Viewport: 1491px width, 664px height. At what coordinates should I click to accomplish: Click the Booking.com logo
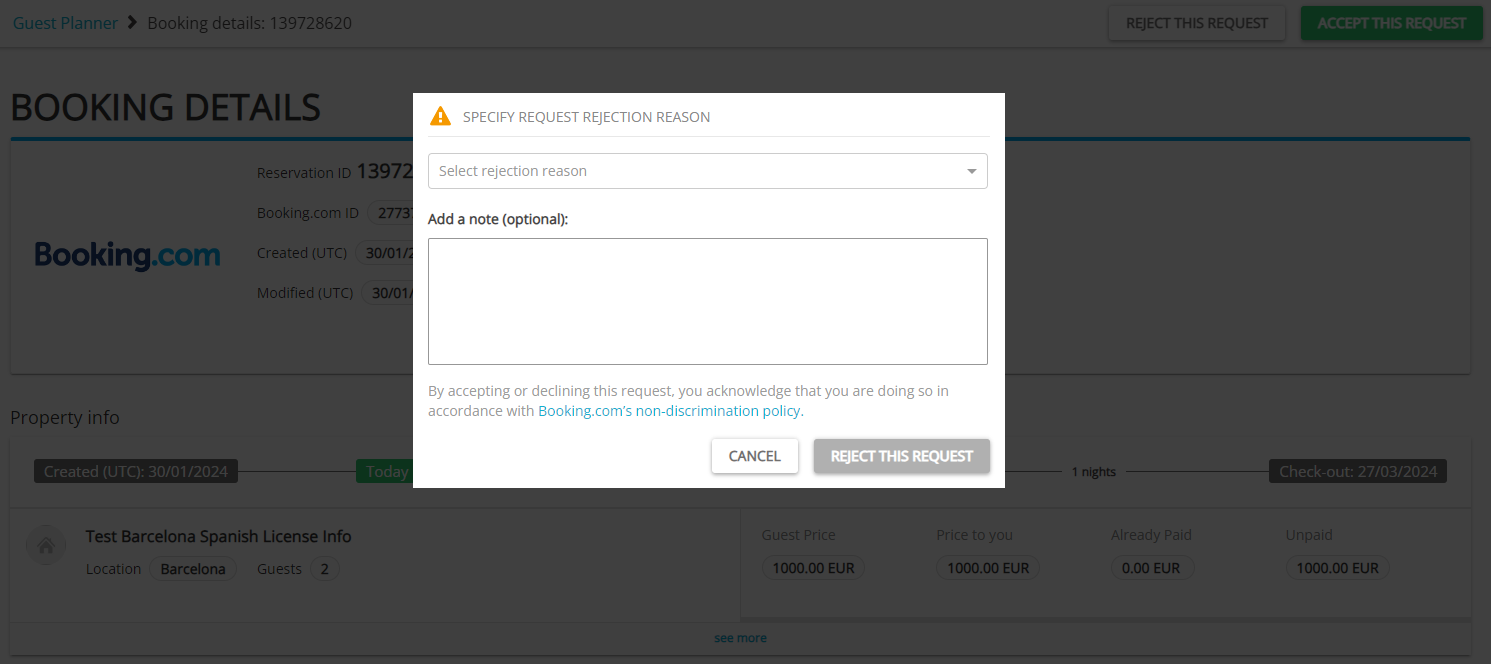tap(128, 256)
